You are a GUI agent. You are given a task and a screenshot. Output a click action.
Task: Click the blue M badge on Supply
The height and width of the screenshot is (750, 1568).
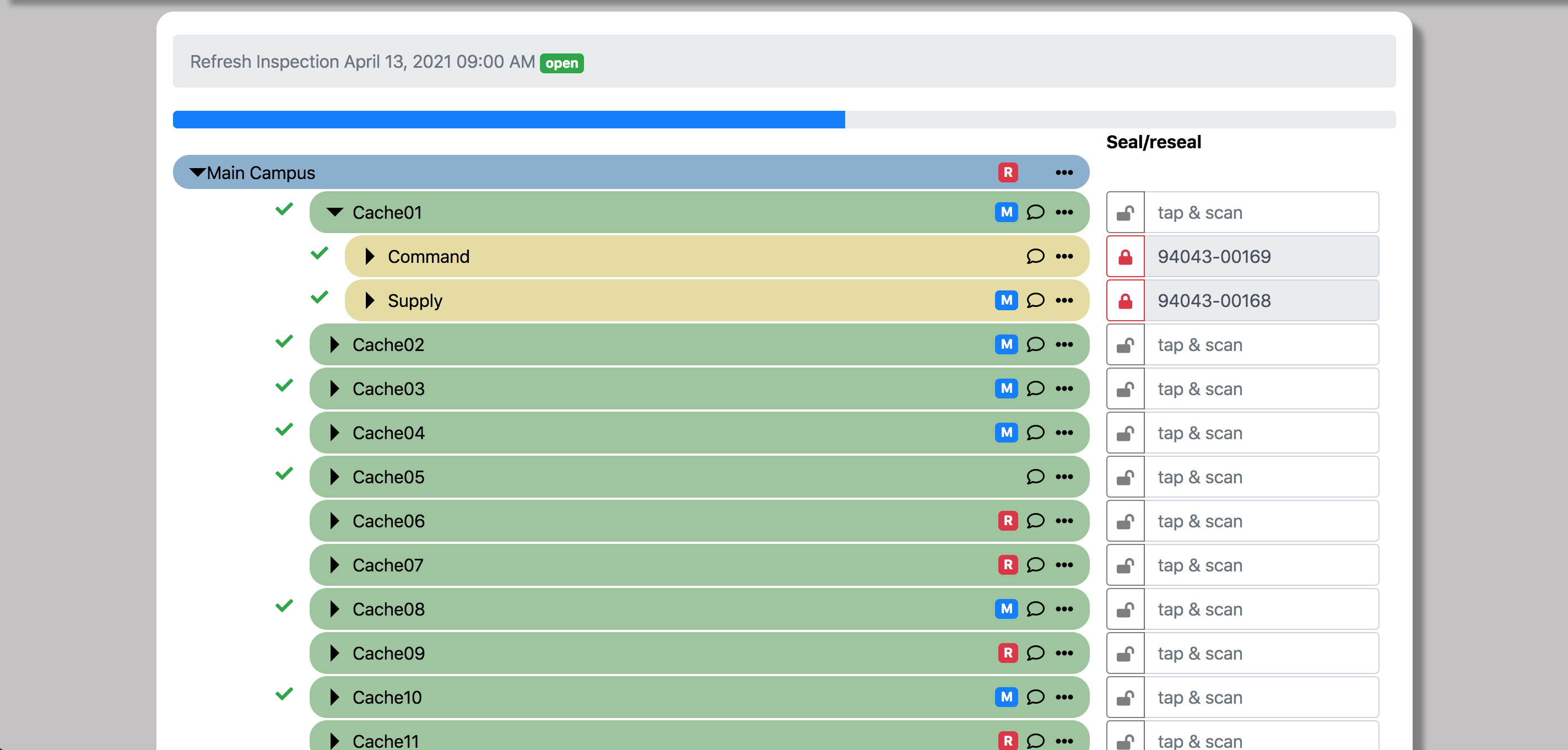(x=1006, y=300)
